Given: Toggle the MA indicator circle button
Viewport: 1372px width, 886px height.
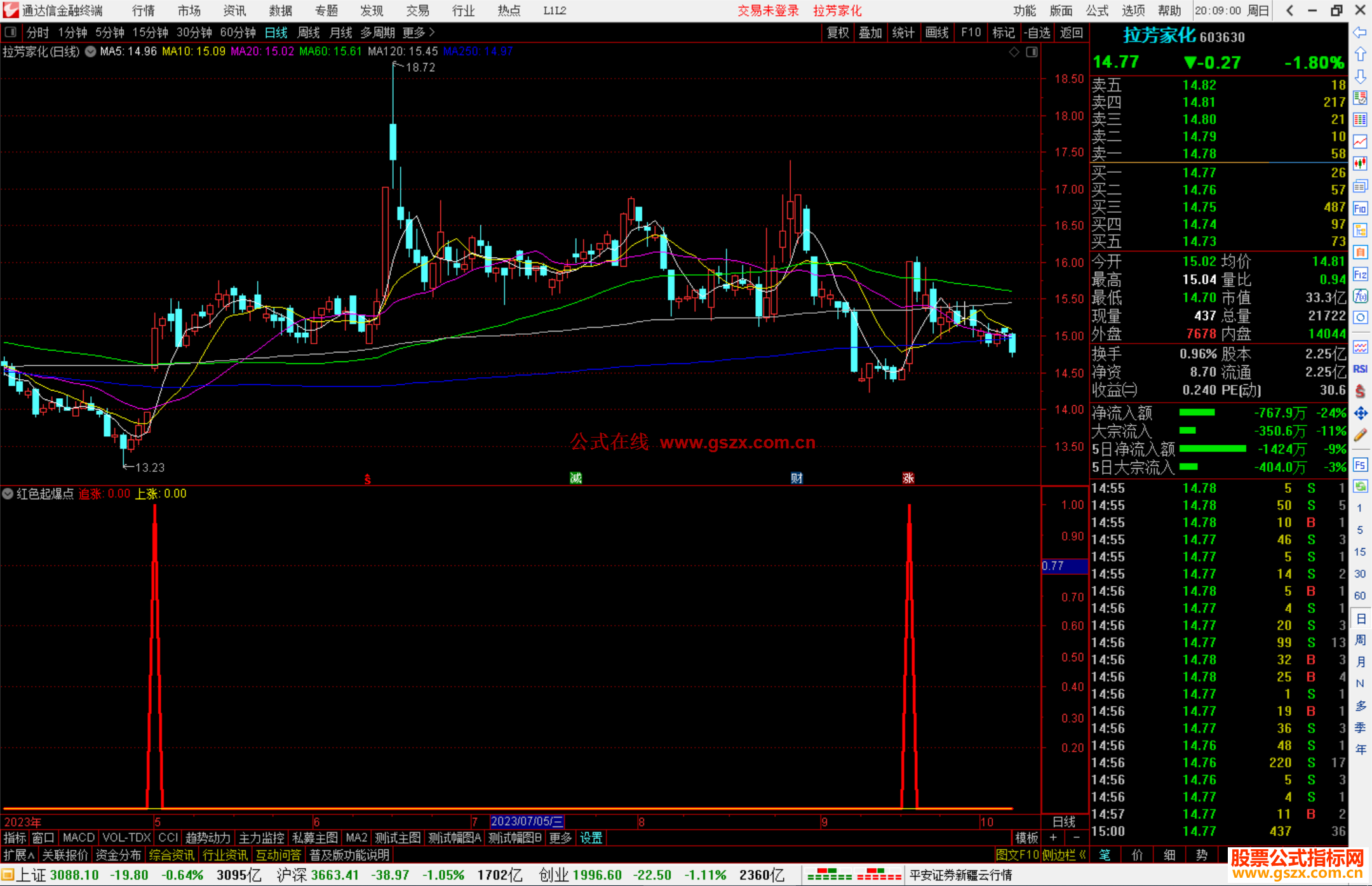Looking at the screenshot, I should coord(91,51).
